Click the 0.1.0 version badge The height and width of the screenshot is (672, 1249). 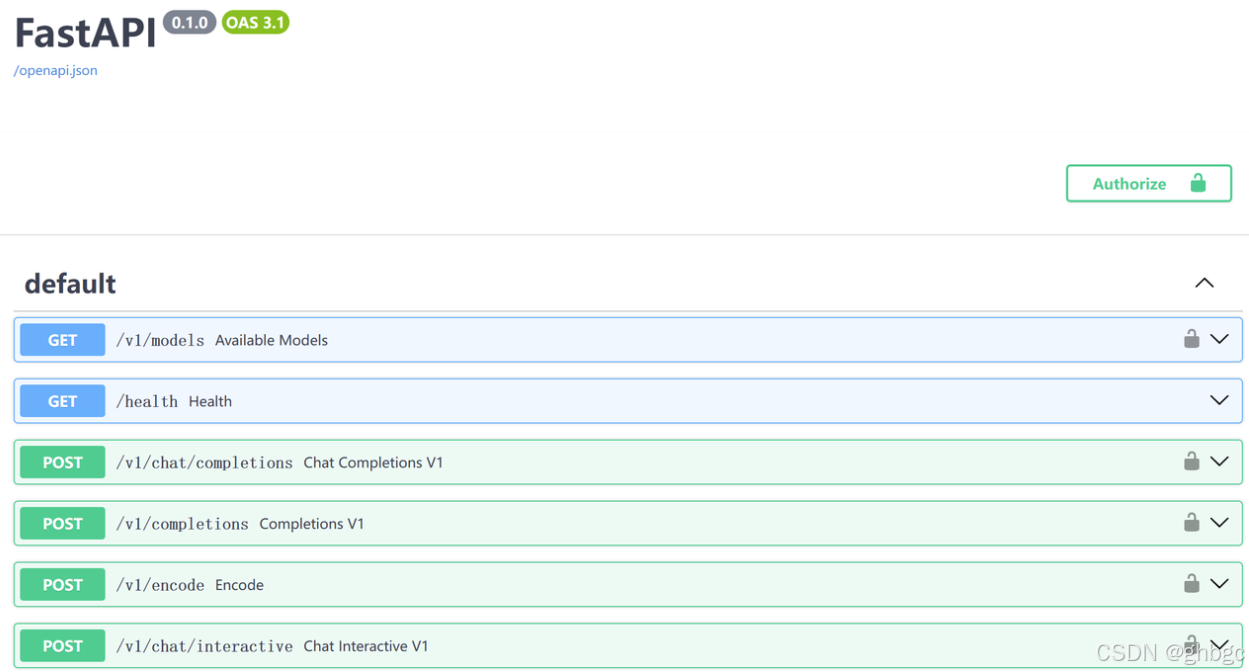point(189,22)
